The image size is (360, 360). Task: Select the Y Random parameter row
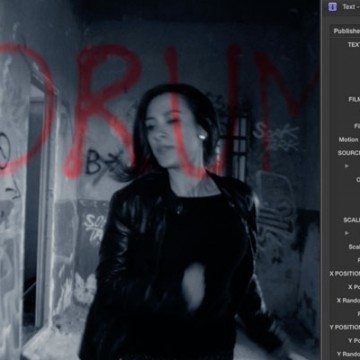tap(348, 354)
